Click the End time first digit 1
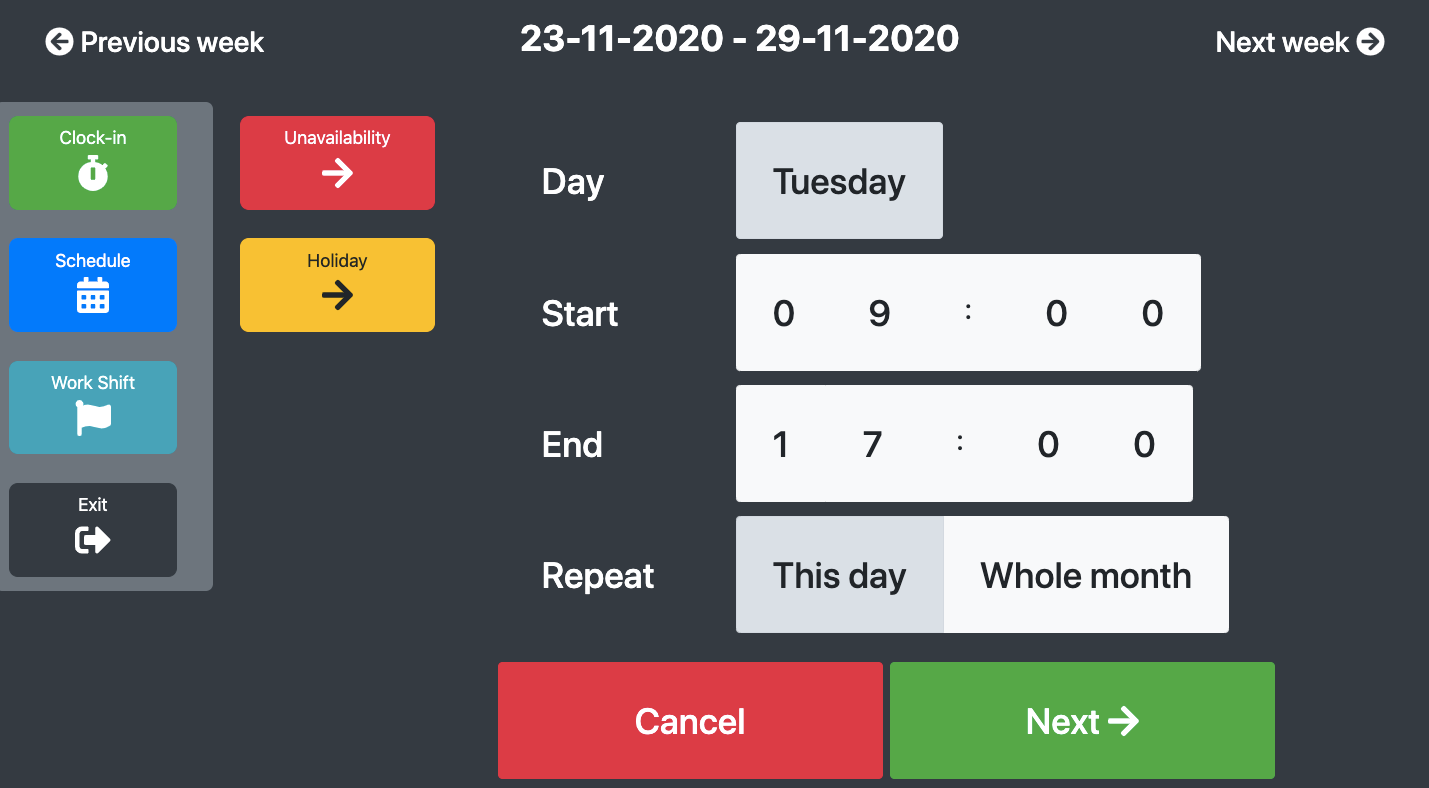1429x788 pixels. (x=780, y=445)
